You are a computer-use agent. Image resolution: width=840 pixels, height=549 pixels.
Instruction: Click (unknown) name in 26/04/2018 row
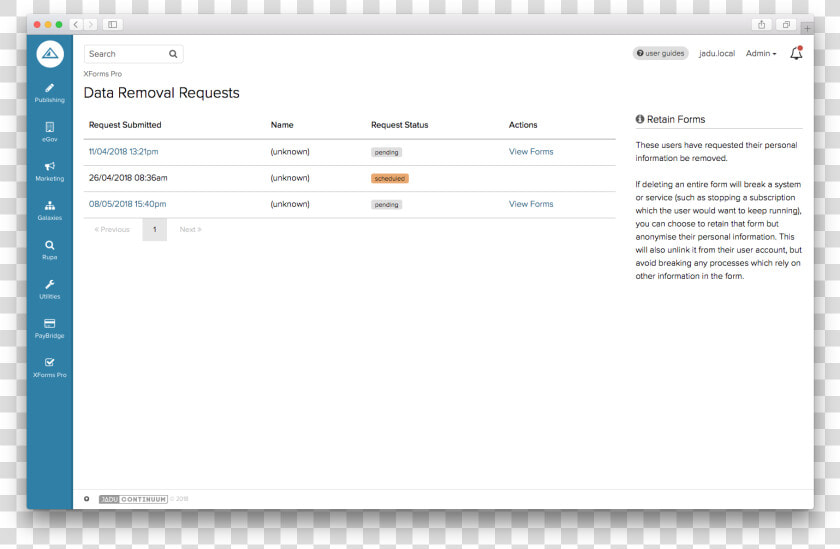tap(290, 178)
